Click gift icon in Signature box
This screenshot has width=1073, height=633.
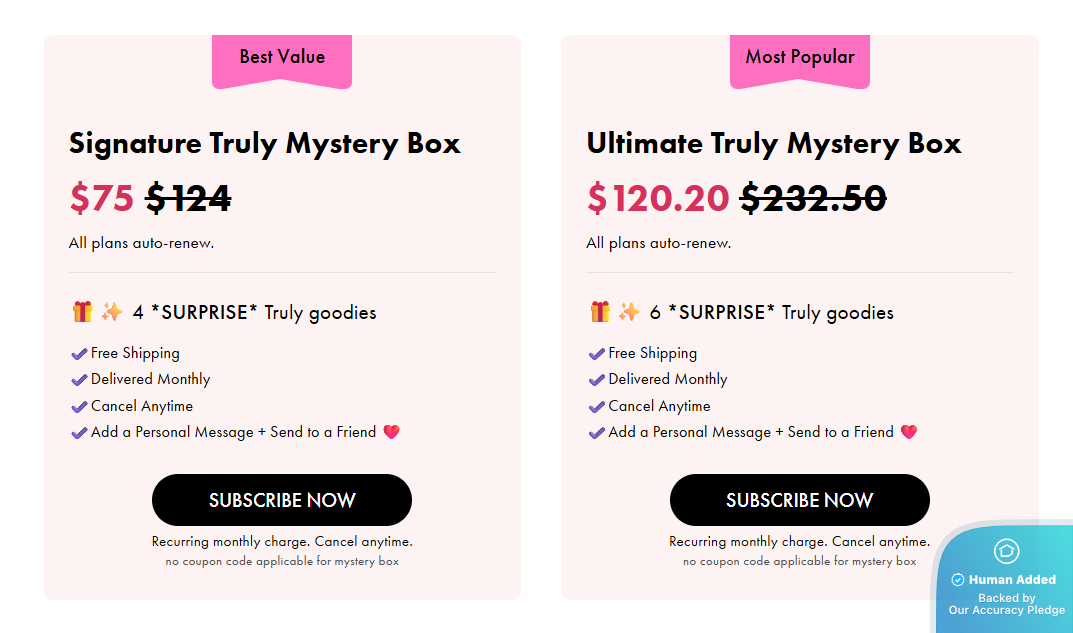click(82, 312)
